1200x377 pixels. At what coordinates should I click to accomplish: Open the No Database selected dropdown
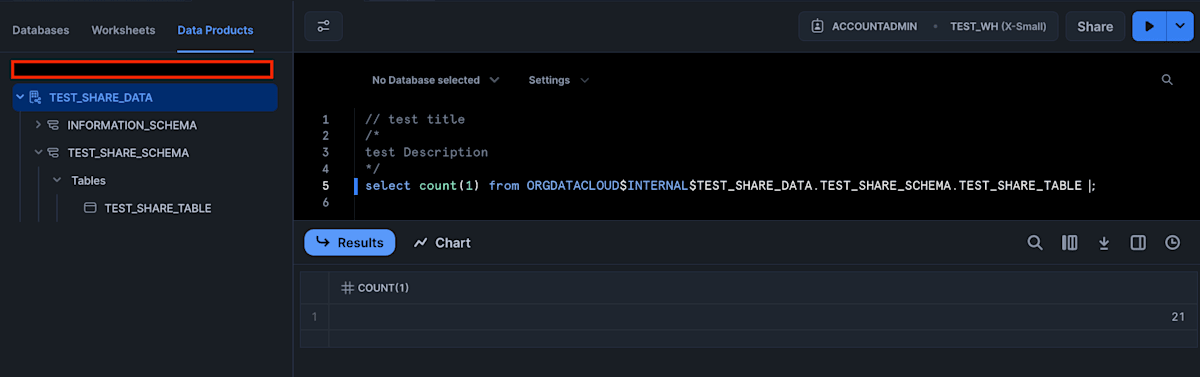click(435, 80)
